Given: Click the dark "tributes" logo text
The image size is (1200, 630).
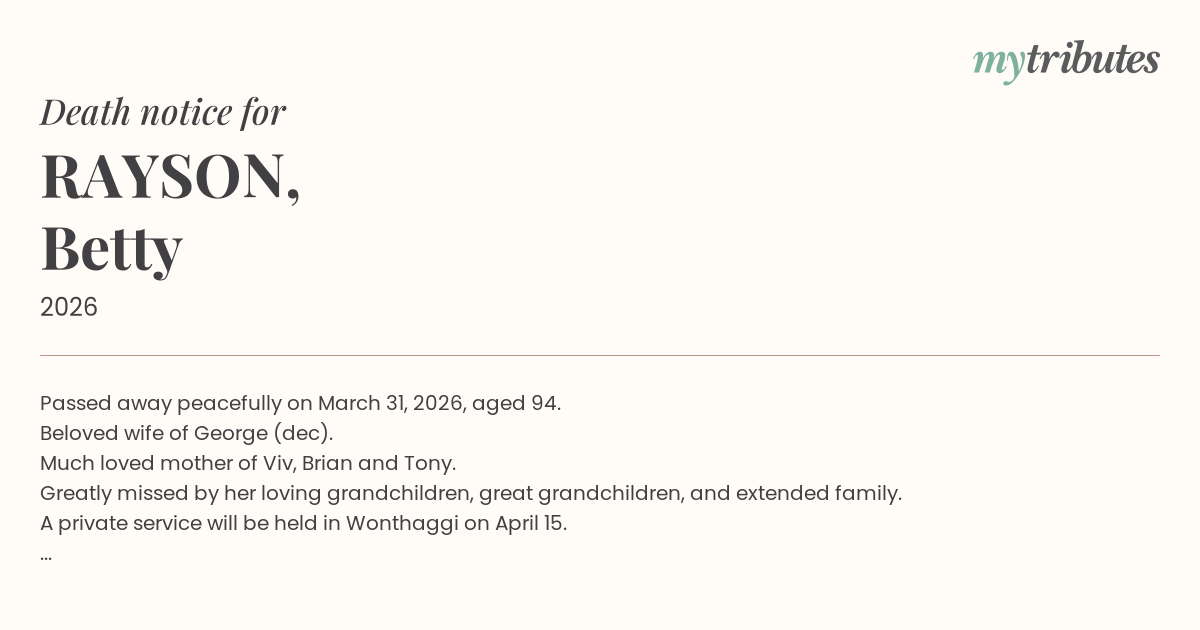Looking at the screenshot, I should (1092, 60).
